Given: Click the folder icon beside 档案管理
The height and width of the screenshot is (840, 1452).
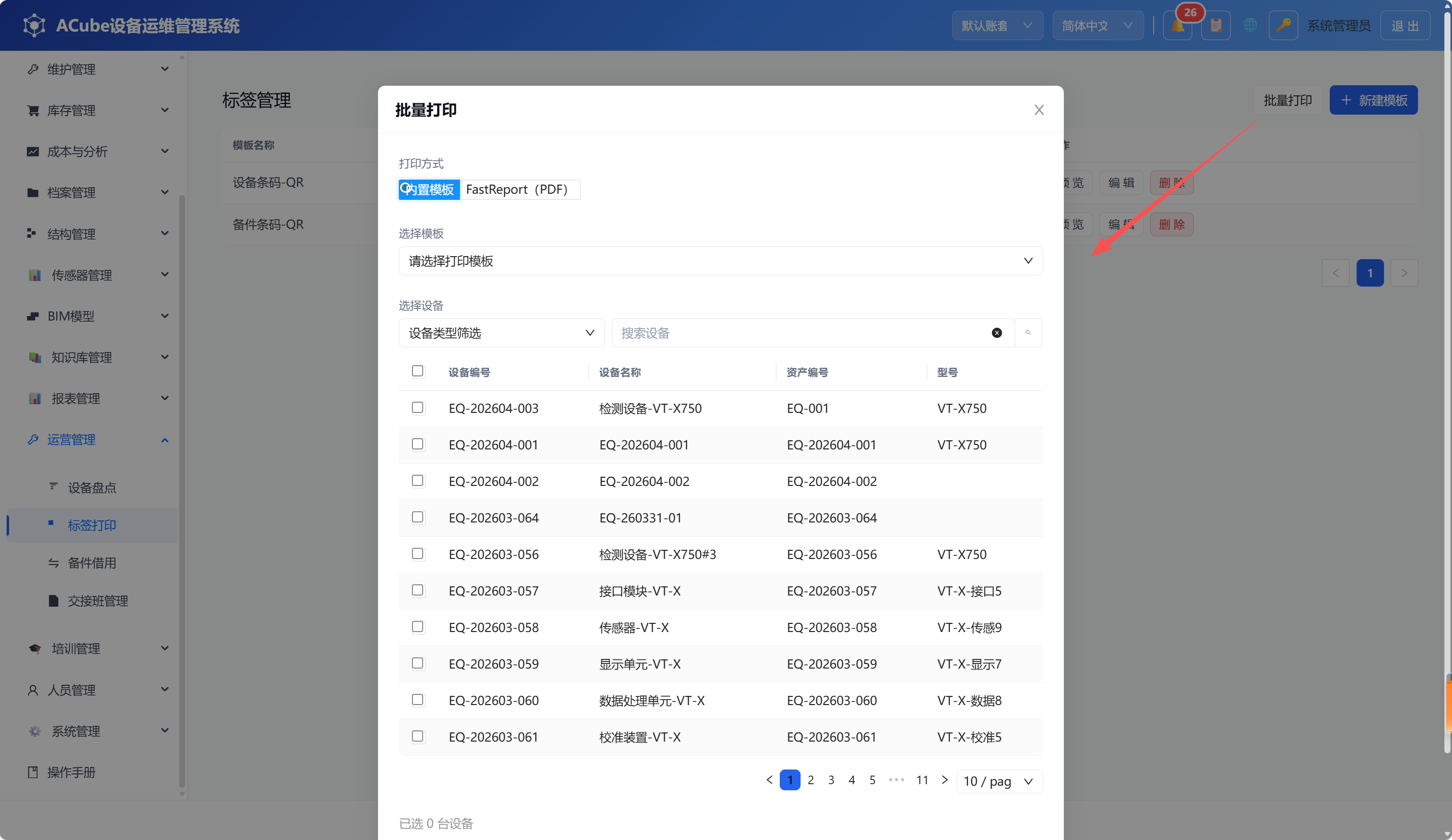Looking at the screenshot, I should pyautogui.click(x=33, y=192).
